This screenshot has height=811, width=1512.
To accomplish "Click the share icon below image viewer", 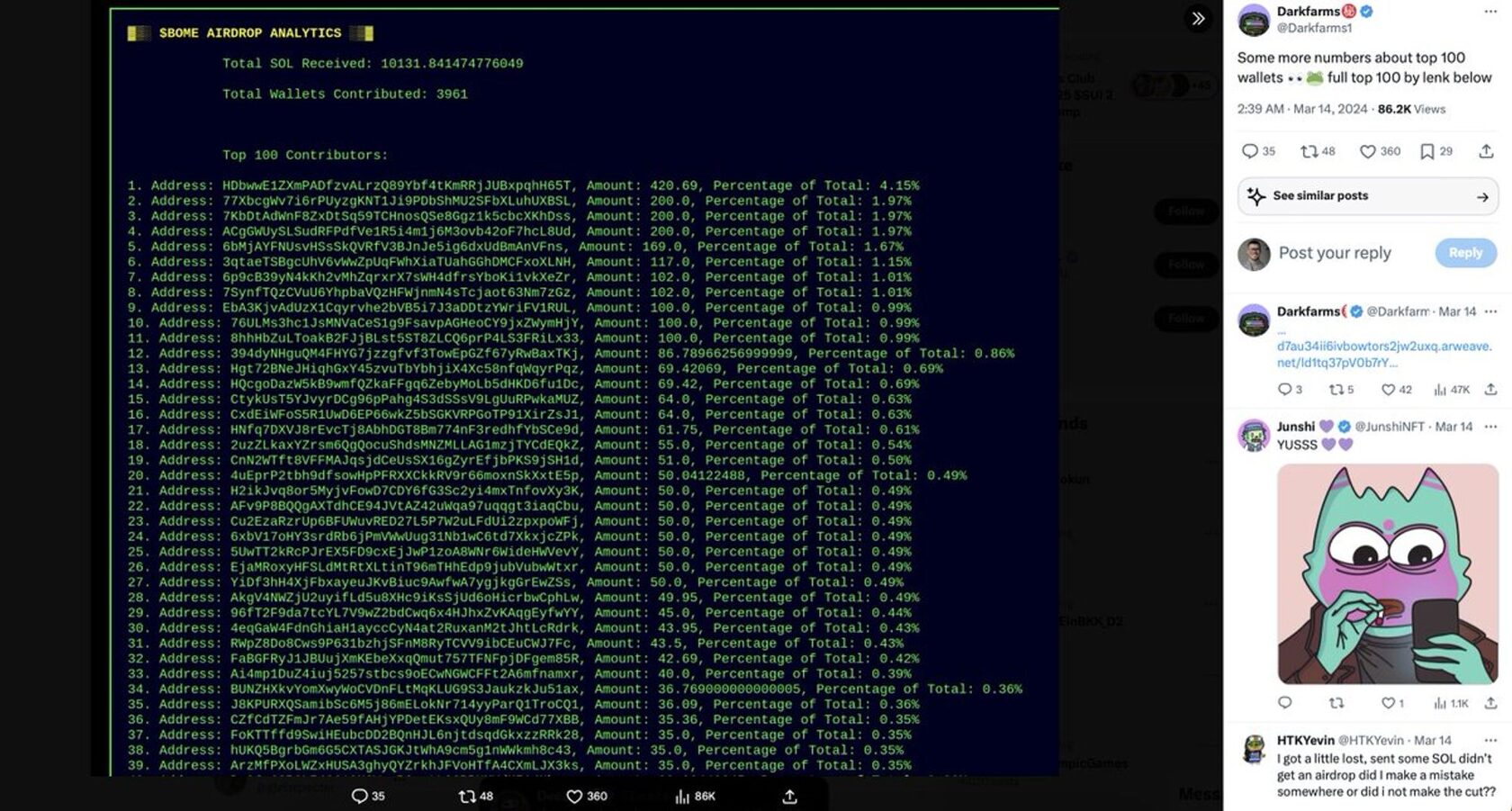I will (x=789, y=797).
